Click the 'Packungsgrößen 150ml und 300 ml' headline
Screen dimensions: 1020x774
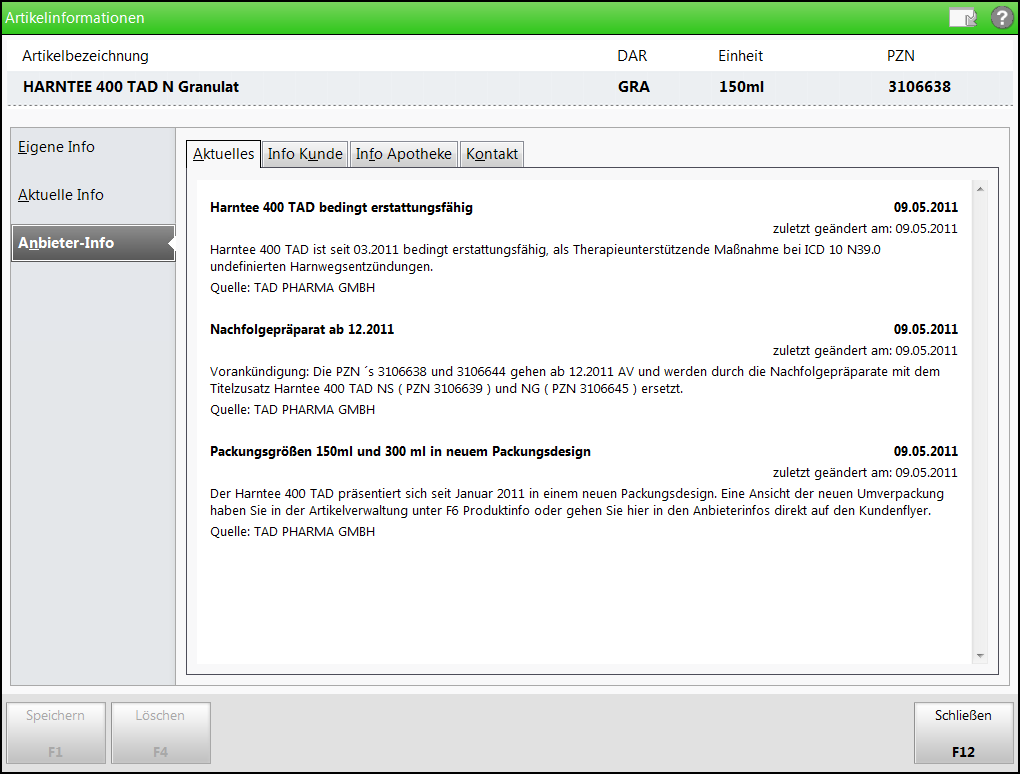coord(400,451)
